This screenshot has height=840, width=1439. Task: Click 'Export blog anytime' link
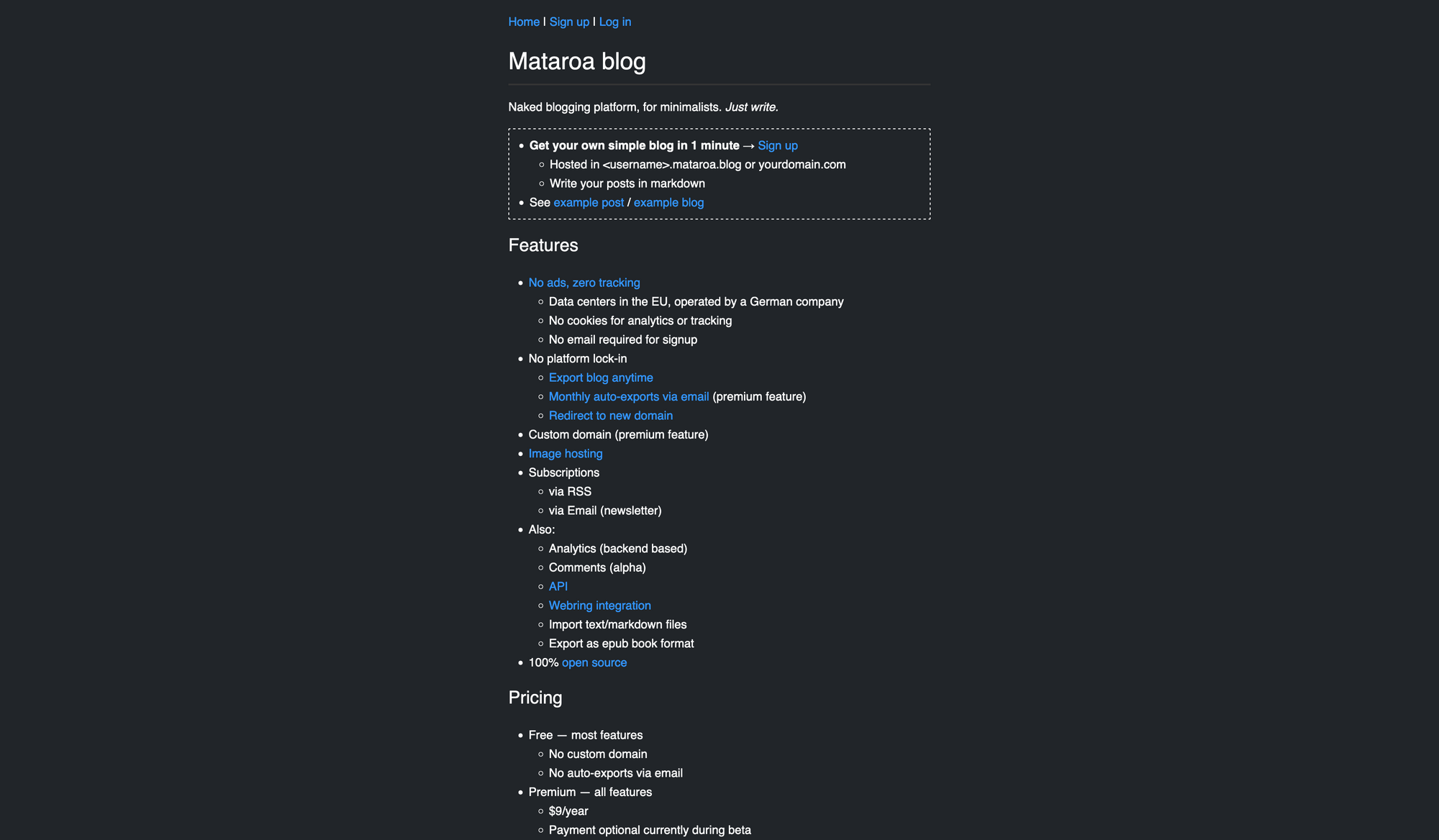coord(601,378)
